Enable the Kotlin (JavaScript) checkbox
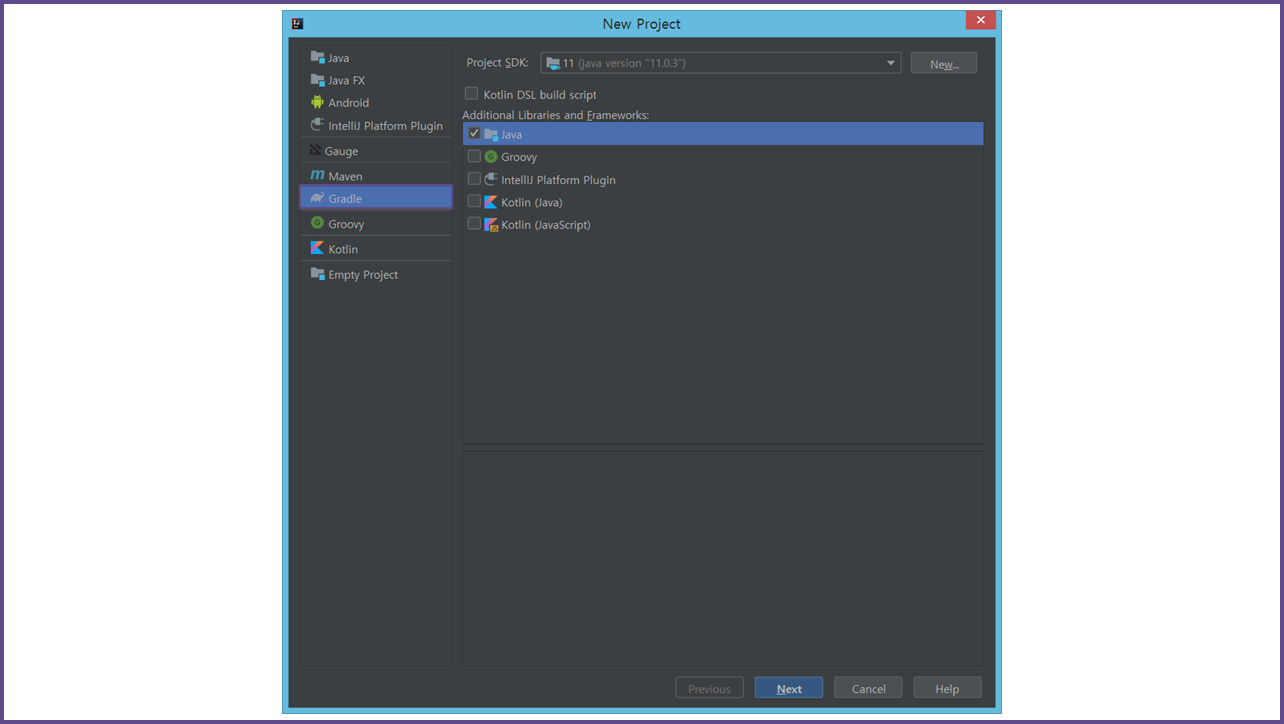The width and height of the screenshot is (1284, 724). [474, 224]
